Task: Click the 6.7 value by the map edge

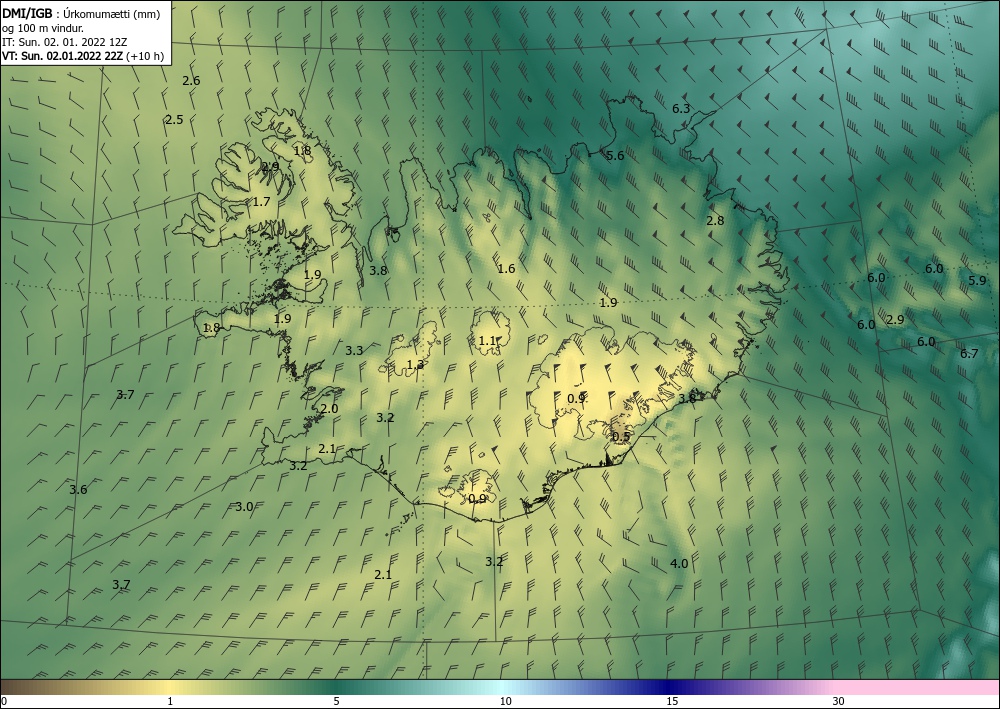Action: point(969,354)
